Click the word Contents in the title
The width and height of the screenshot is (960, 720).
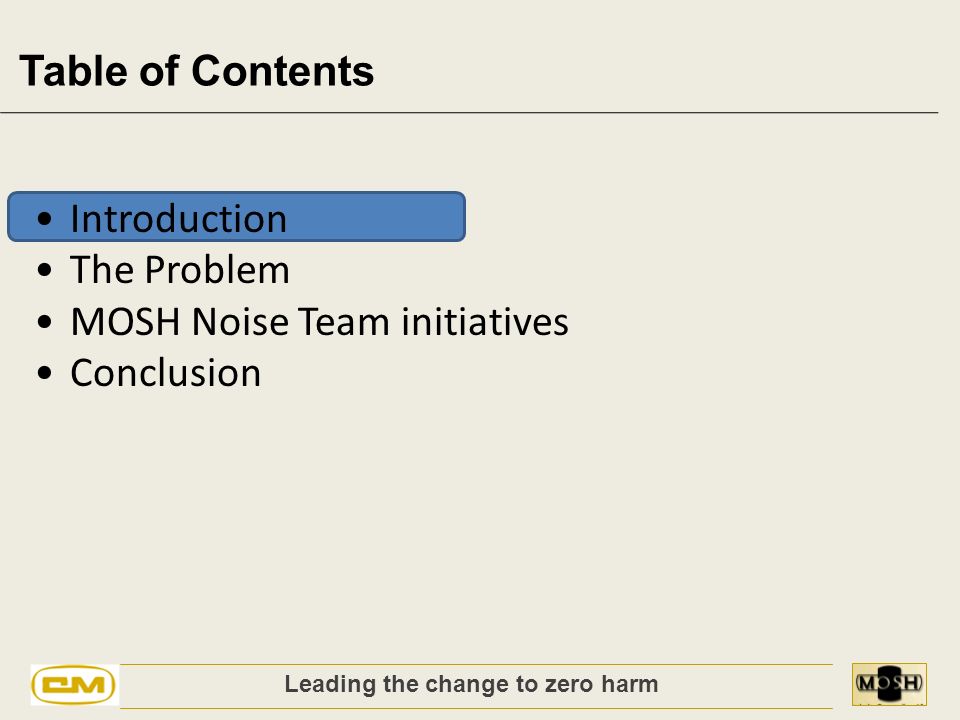tap(282, 71)
